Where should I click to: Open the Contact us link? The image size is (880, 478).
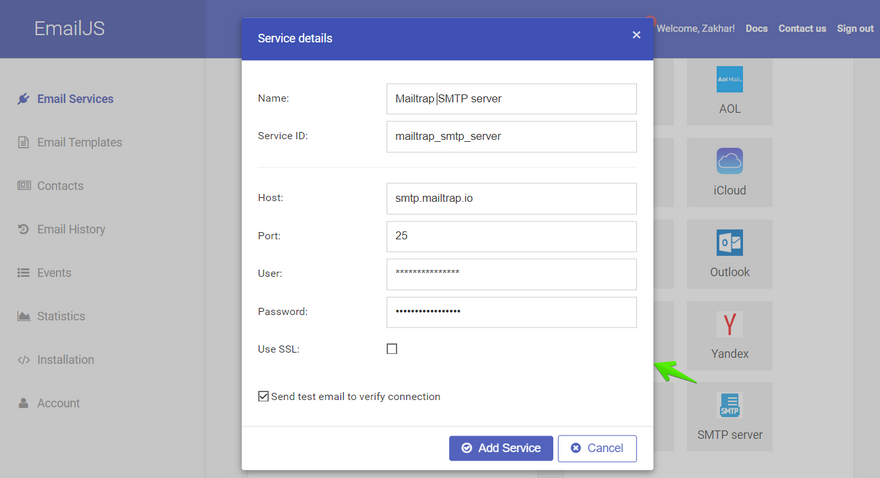(x=802, y=29)
